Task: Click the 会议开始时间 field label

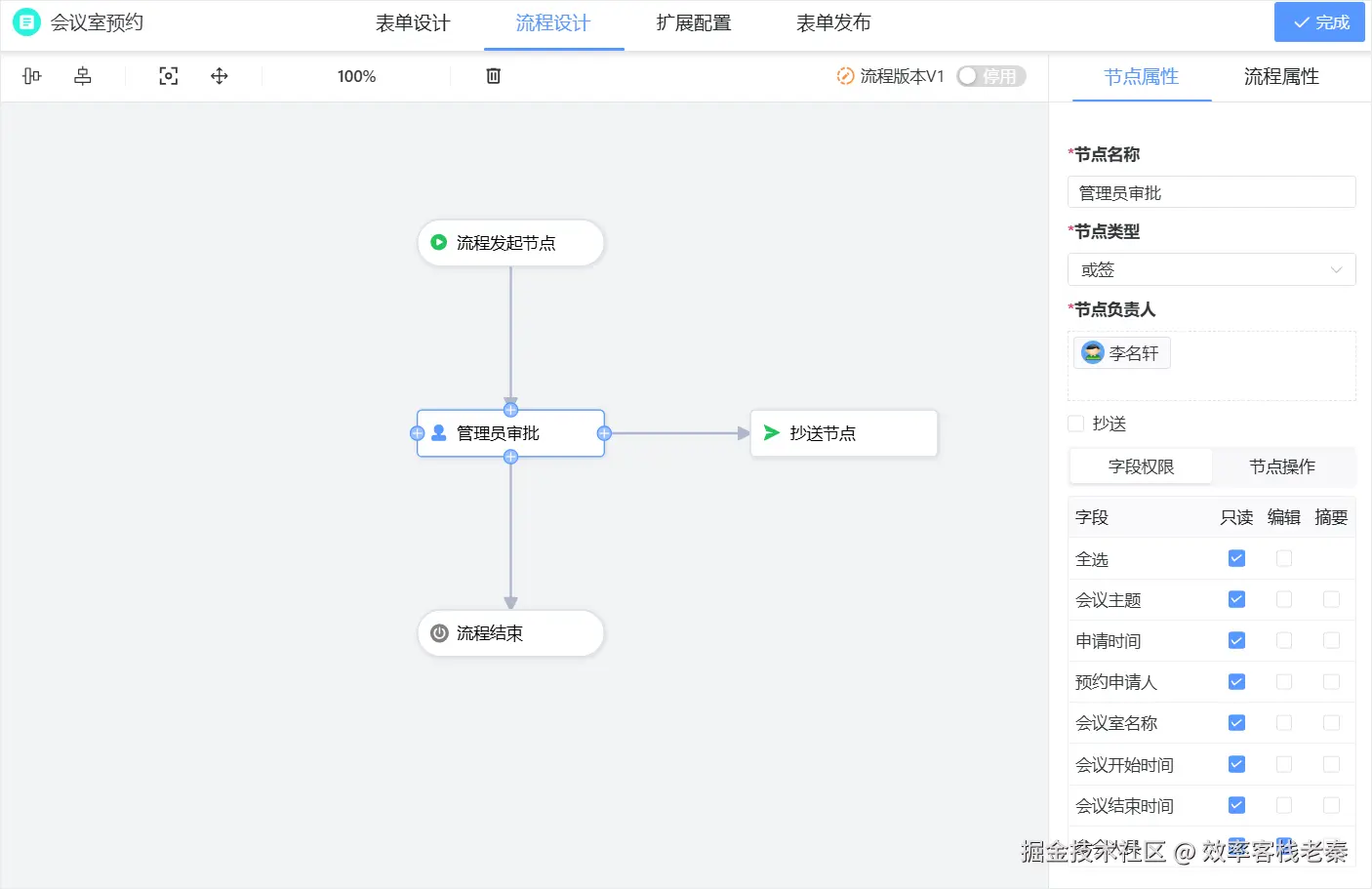Action: coord(1124,765)
